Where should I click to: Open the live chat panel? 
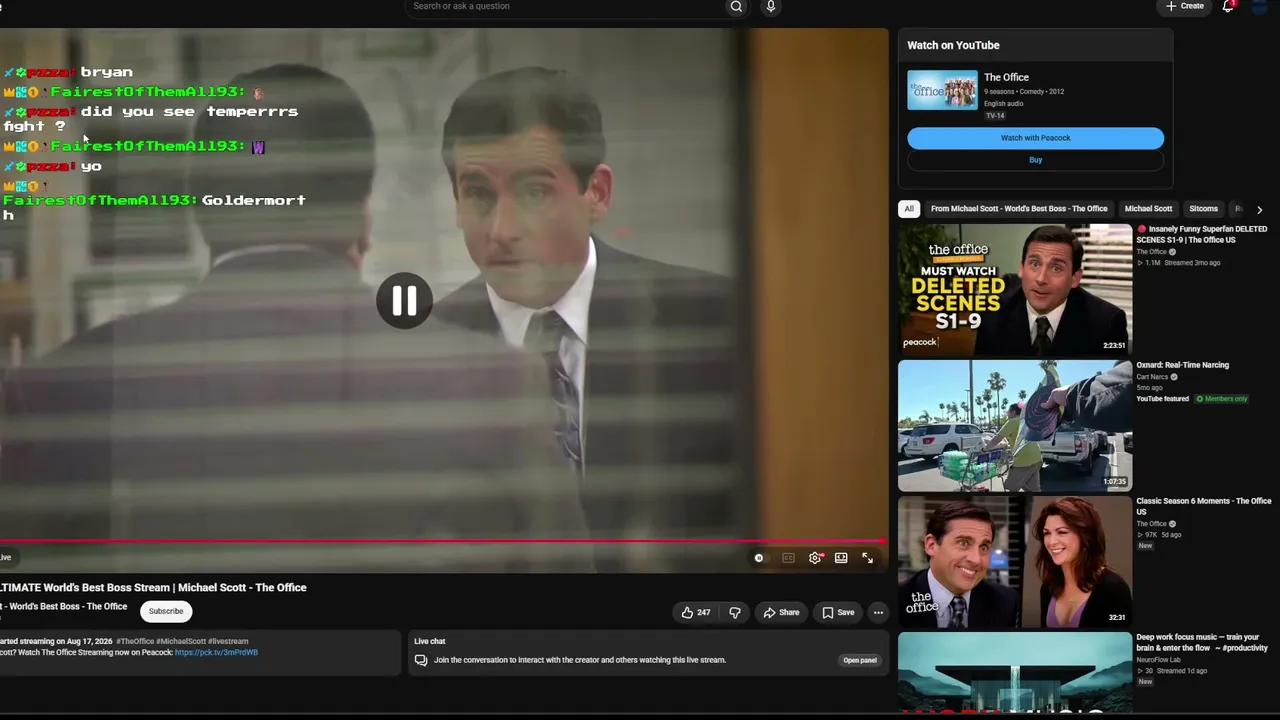(860, 660)
